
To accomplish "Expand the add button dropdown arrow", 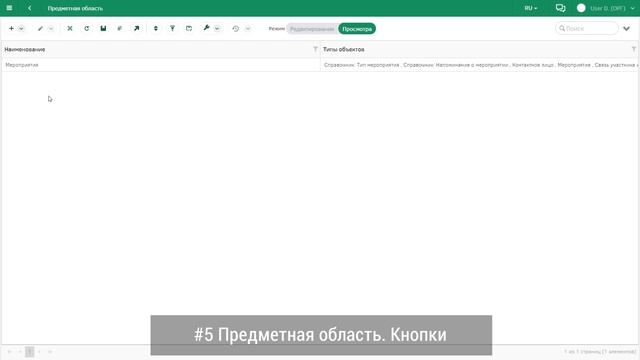I will (x=21, y=29).
